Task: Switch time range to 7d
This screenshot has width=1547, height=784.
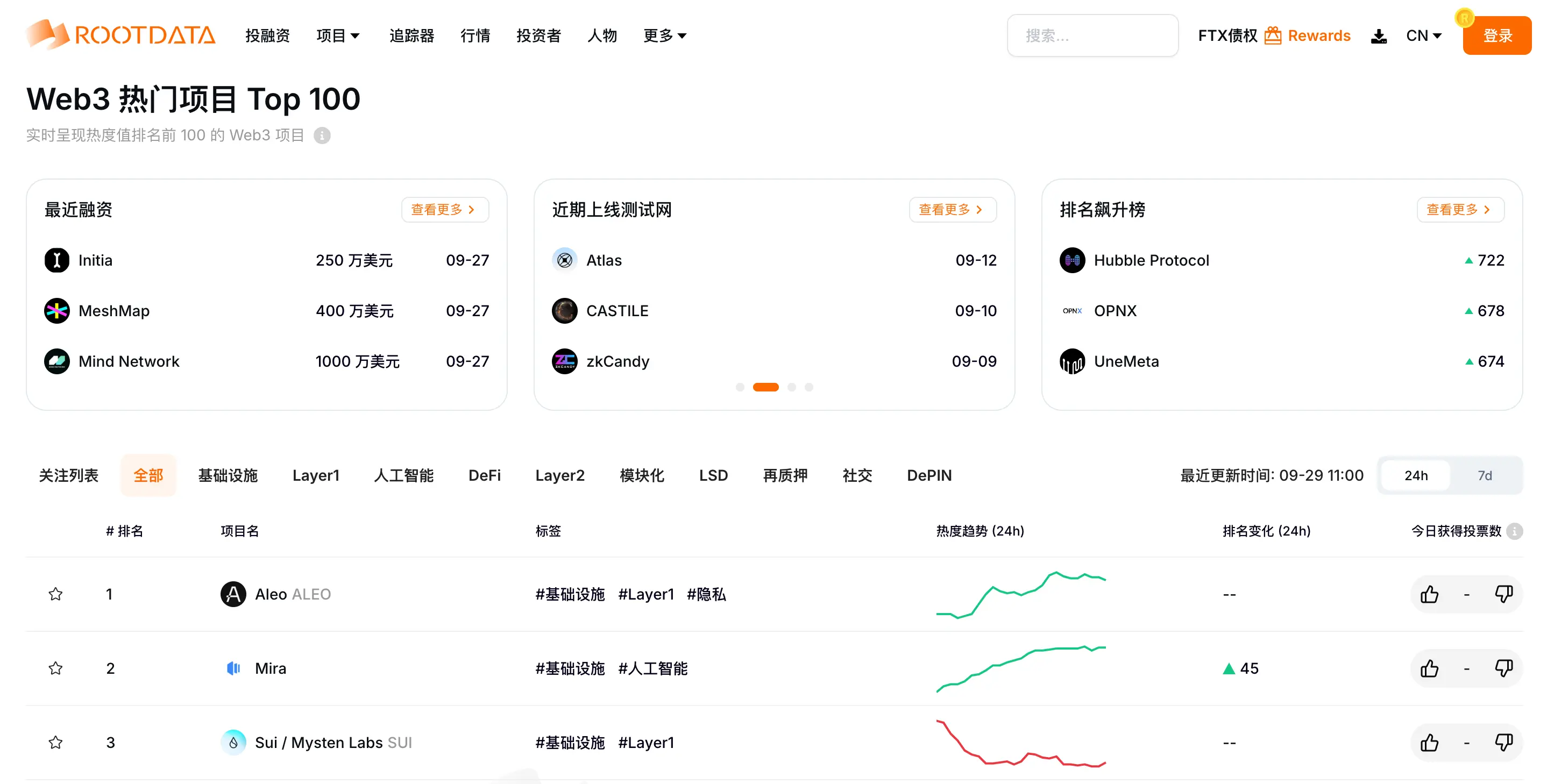Action: pos(1485,475)
